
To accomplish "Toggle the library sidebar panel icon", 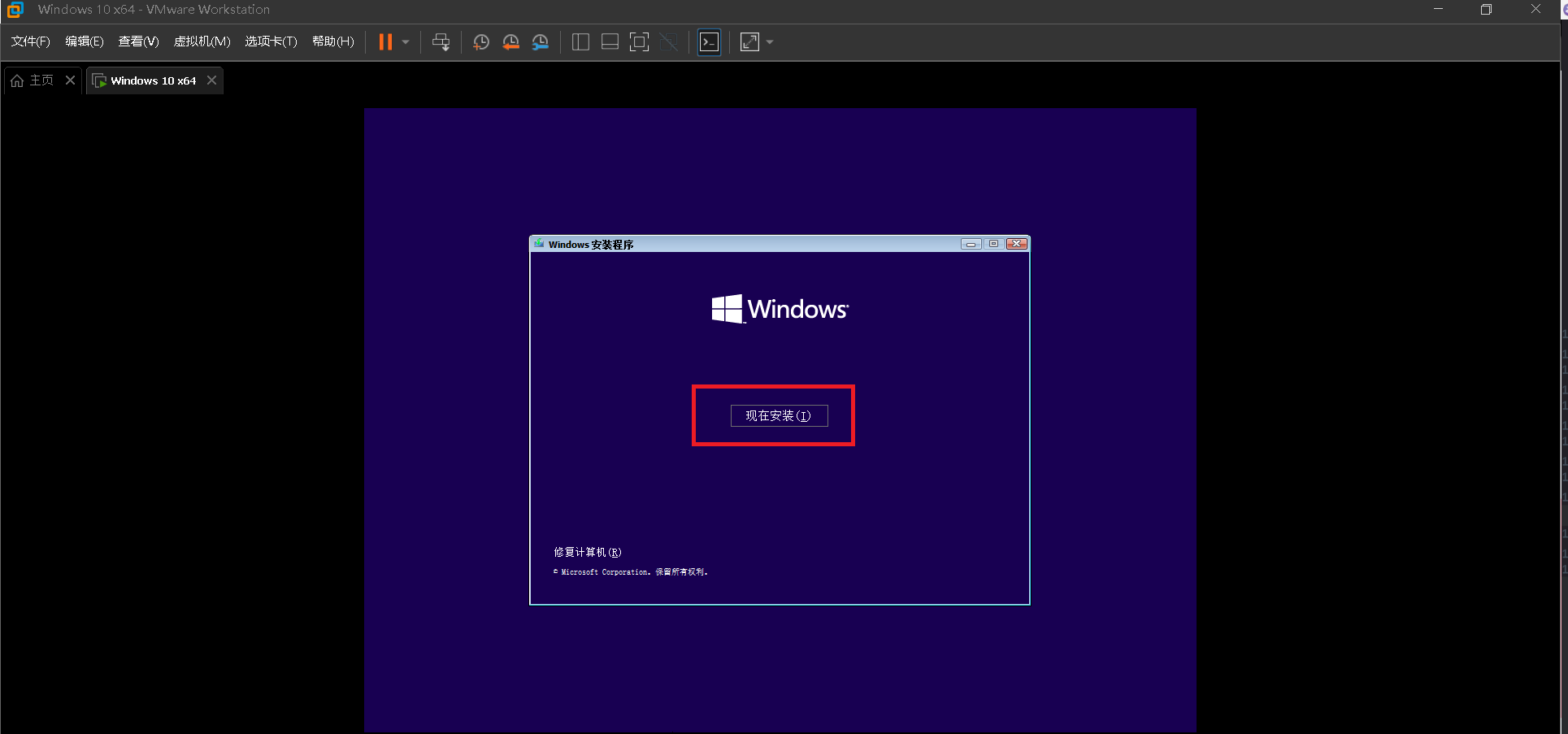I will [580, 42].
